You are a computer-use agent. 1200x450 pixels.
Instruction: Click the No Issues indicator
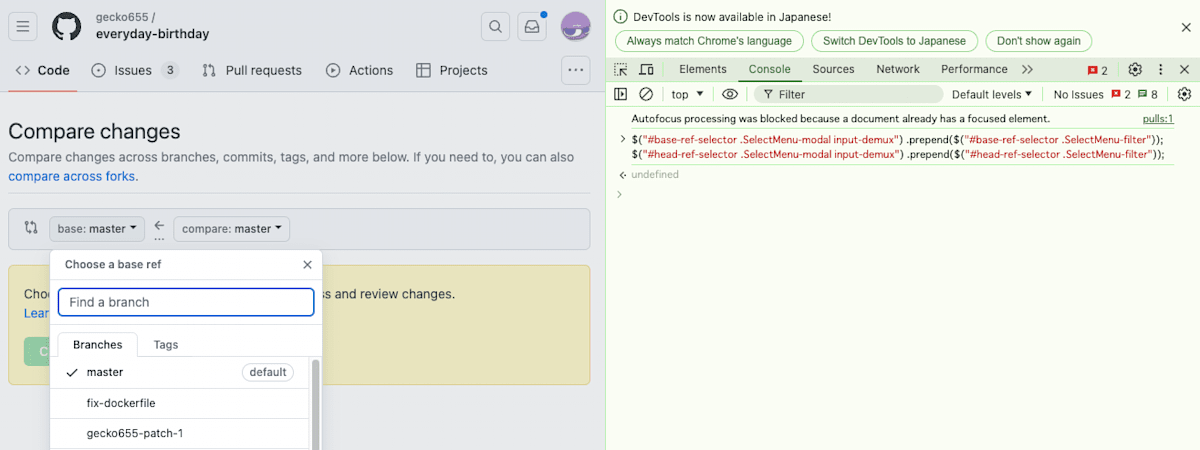(x=1078, y=94)
